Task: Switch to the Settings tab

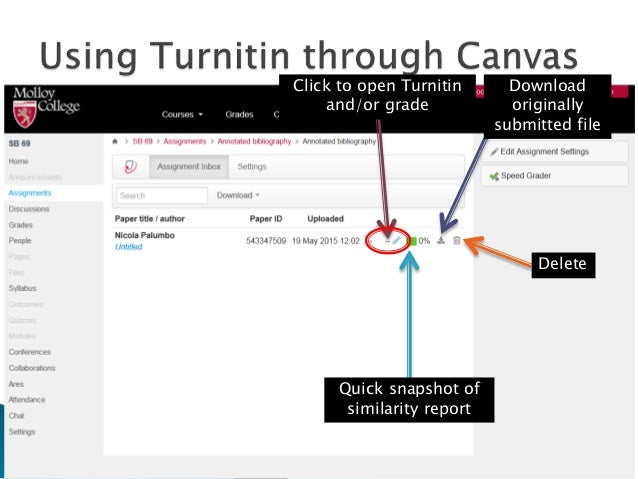Action: pyautogui.click(x=252, y=166)
